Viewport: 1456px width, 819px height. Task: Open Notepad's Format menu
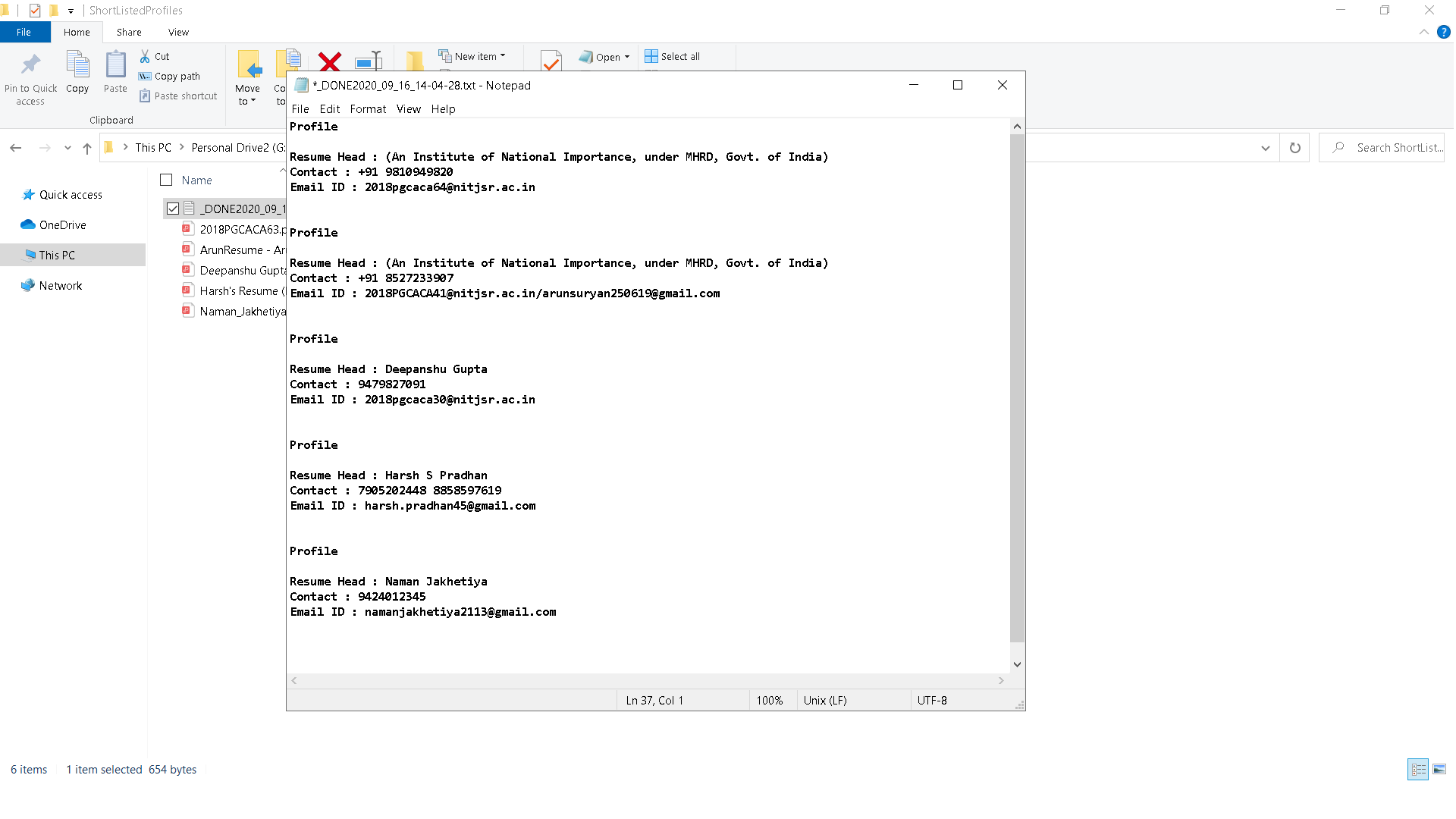pyautogui.click(x=368, y=108)
